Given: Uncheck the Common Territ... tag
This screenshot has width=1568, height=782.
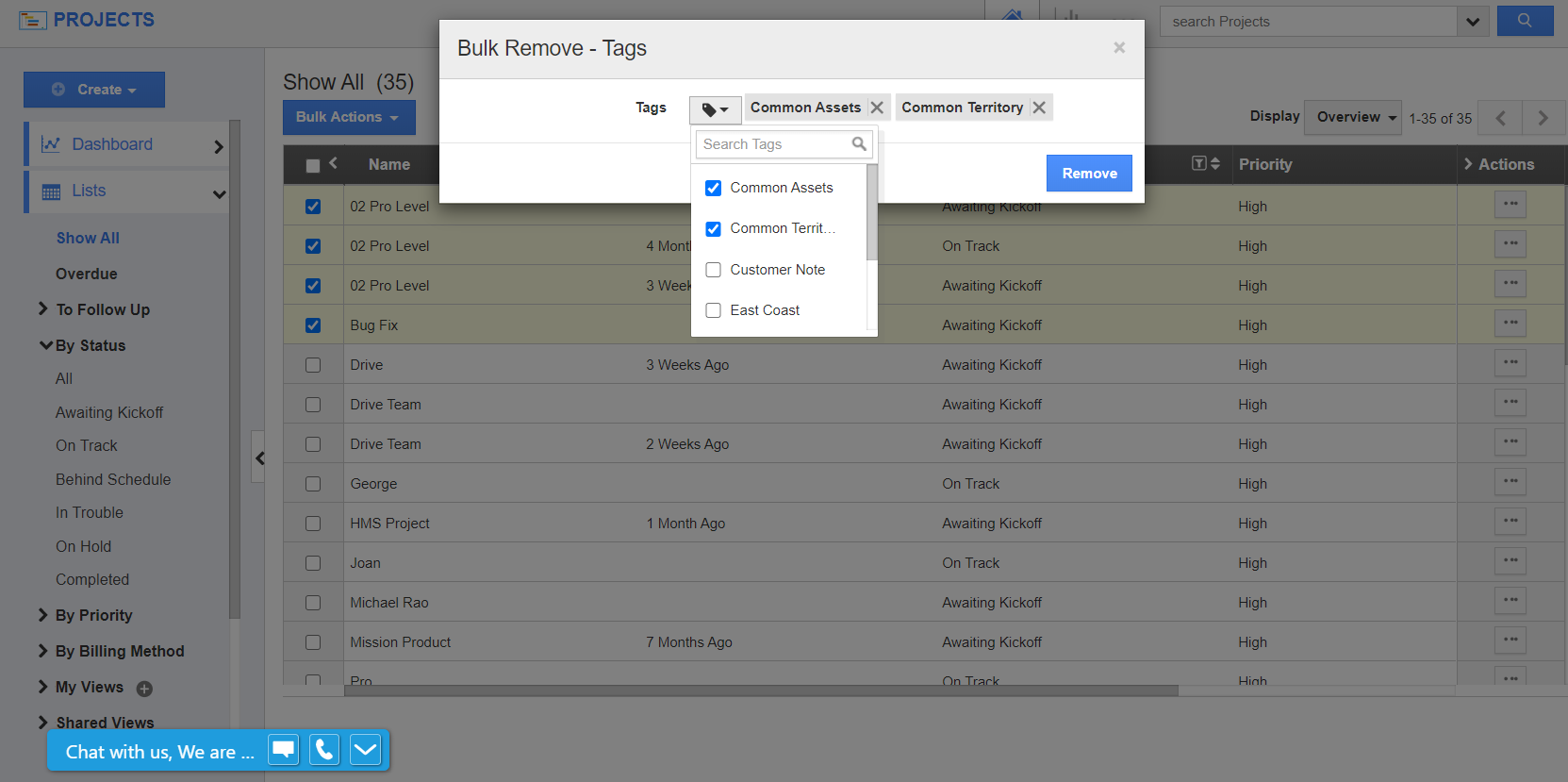Looking at the screenshot, I should (x=714, y=229).
